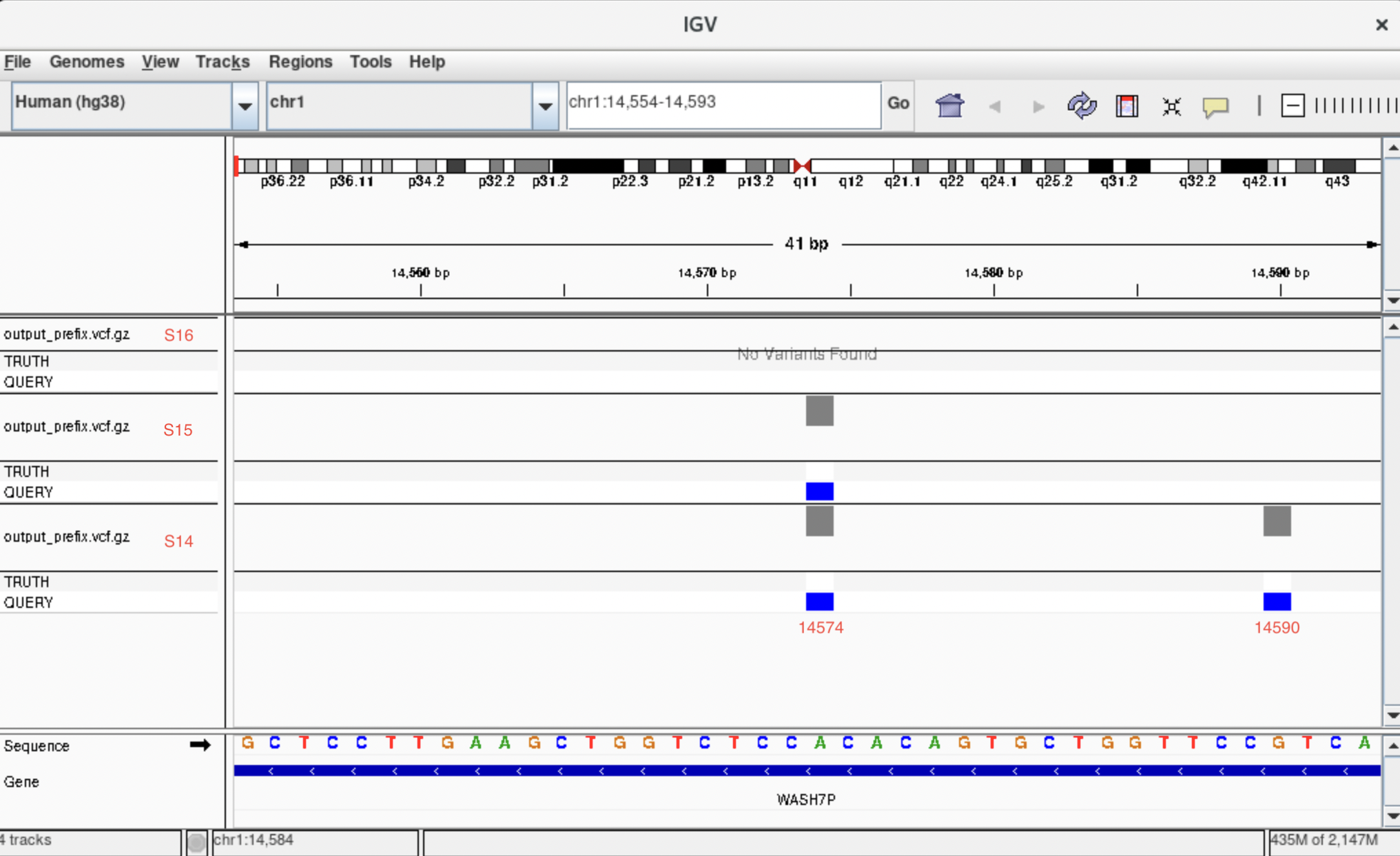The image size is (1400, 856).
Task: Open the Help menu
Action: click(x=427, y=62)
